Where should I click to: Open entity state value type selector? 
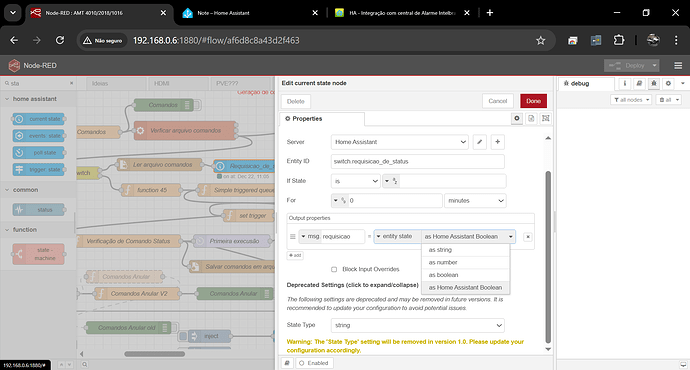click(397, 237)
